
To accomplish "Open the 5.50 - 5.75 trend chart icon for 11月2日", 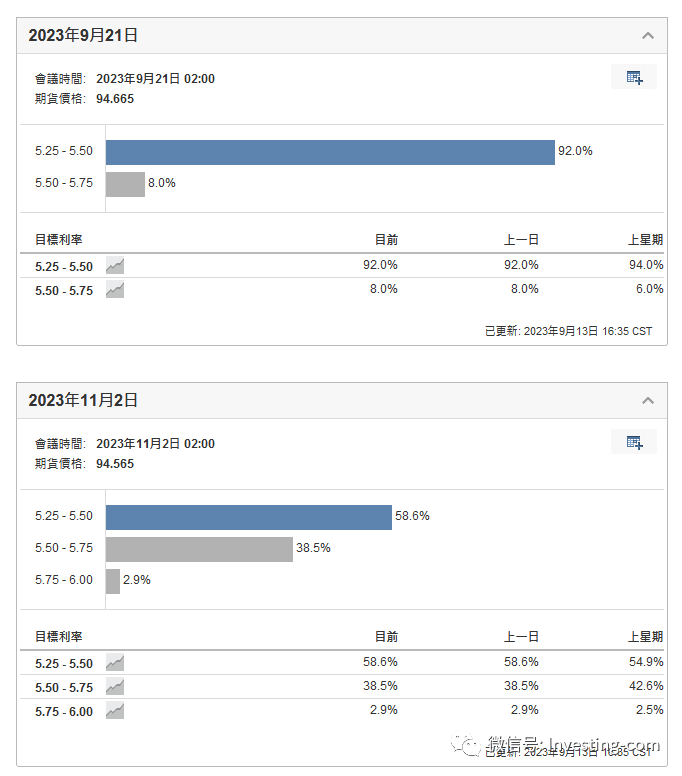I will pyautogui.click(x=115, y=687).
